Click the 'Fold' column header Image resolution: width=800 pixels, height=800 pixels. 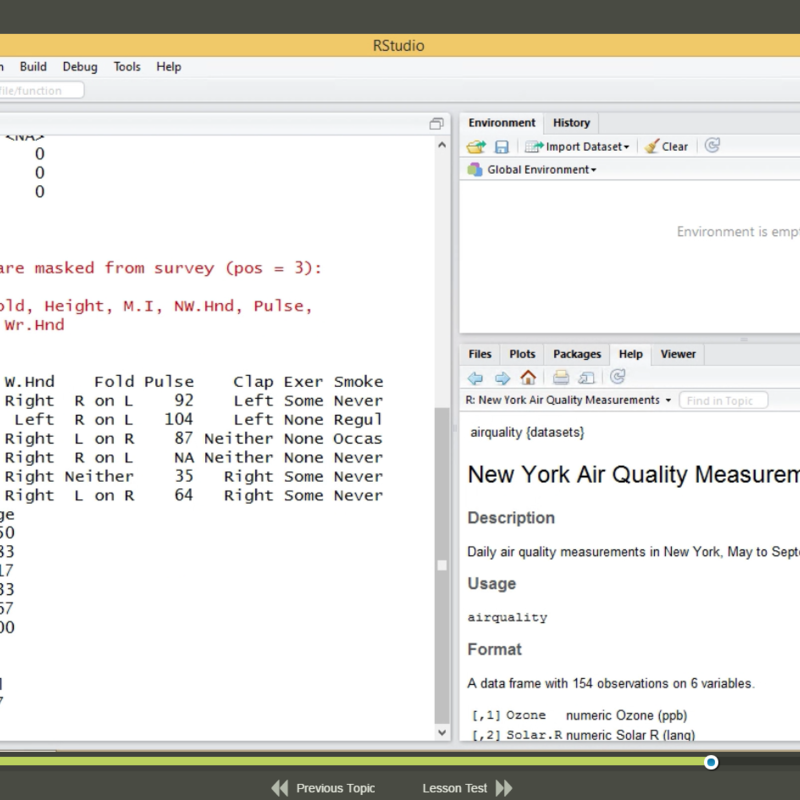coord(114,382)
